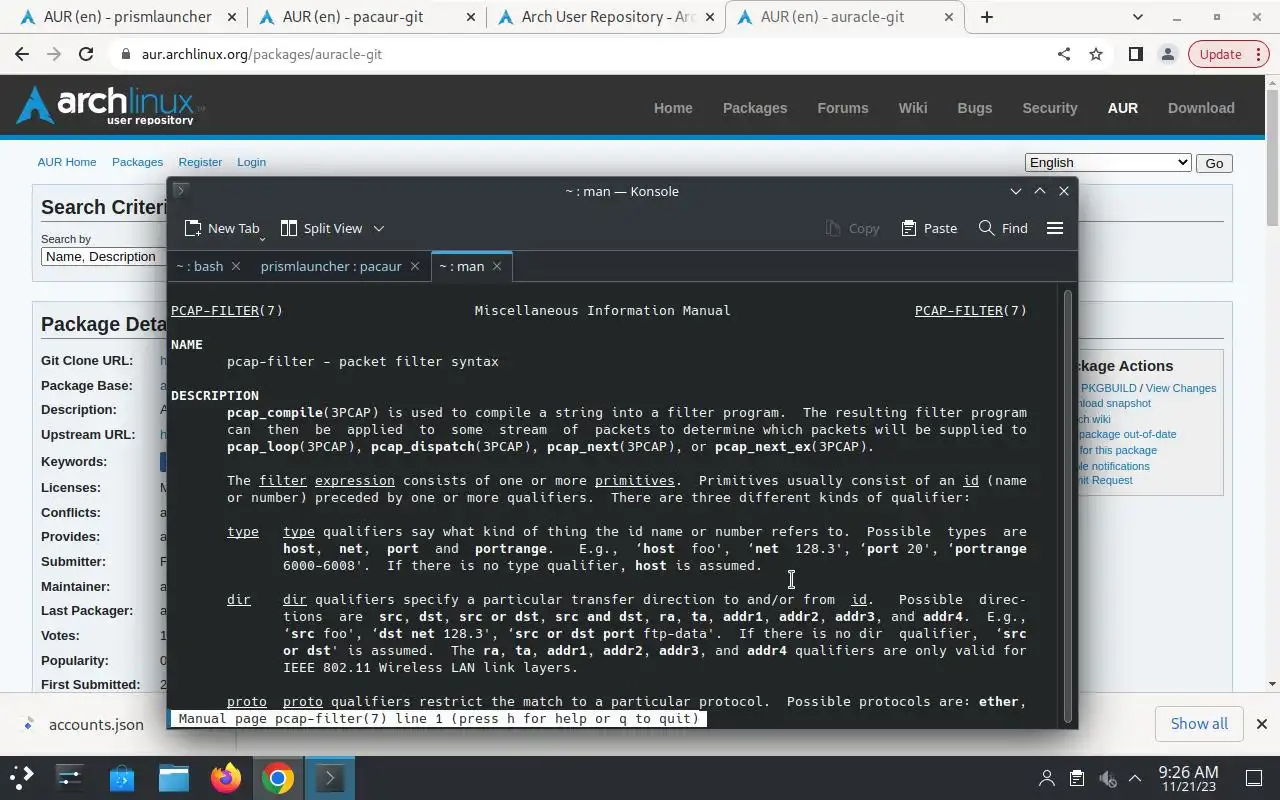Open a new browser tab
Image resolution: width=1280 pixels, height=800 pixels.
(987, 17)
